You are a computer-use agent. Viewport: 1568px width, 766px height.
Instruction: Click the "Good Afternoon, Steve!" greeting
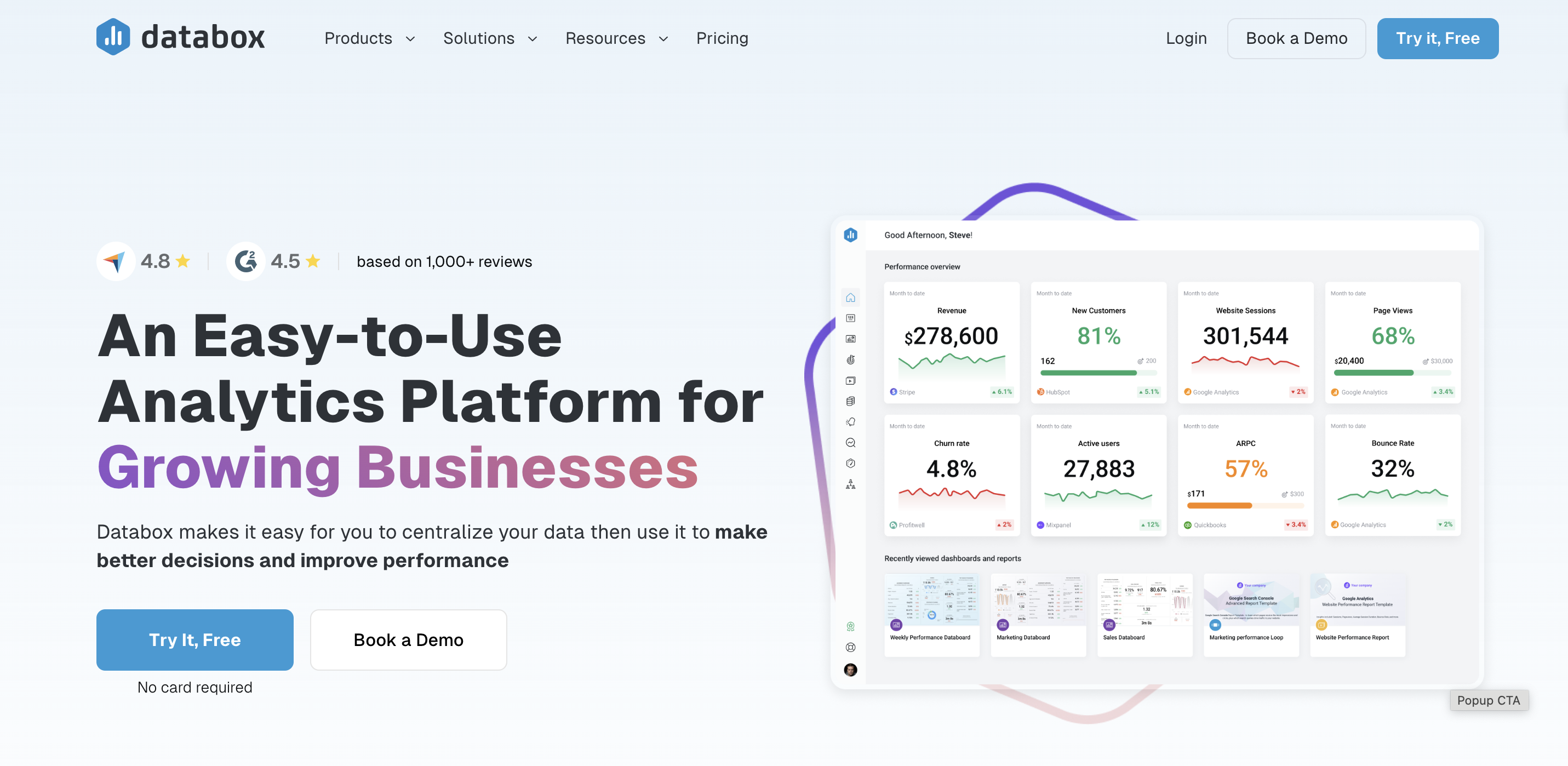[x=928, y=235]
